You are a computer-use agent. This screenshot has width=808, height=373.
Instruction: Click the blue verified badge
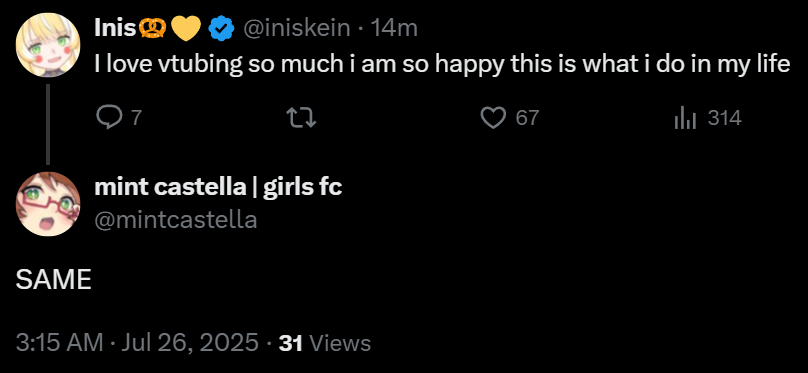221,29
